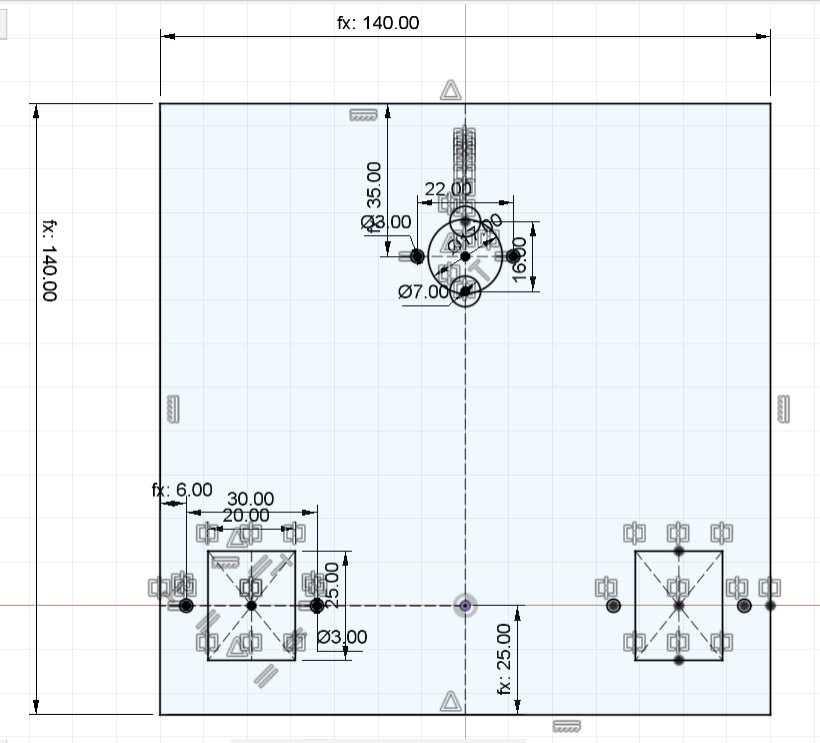Click constraint glyph above right rectangle's top midpoint

pyautogui.click(x=678, y=531)
